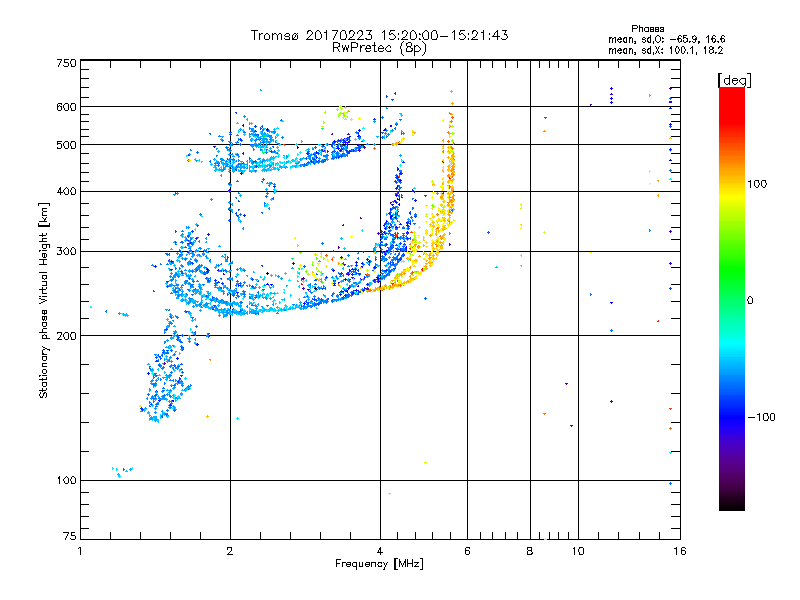
Task: Click the 'Stationary phase Virtual Height [km]' axis label
Action: click(x=44, y=301)
